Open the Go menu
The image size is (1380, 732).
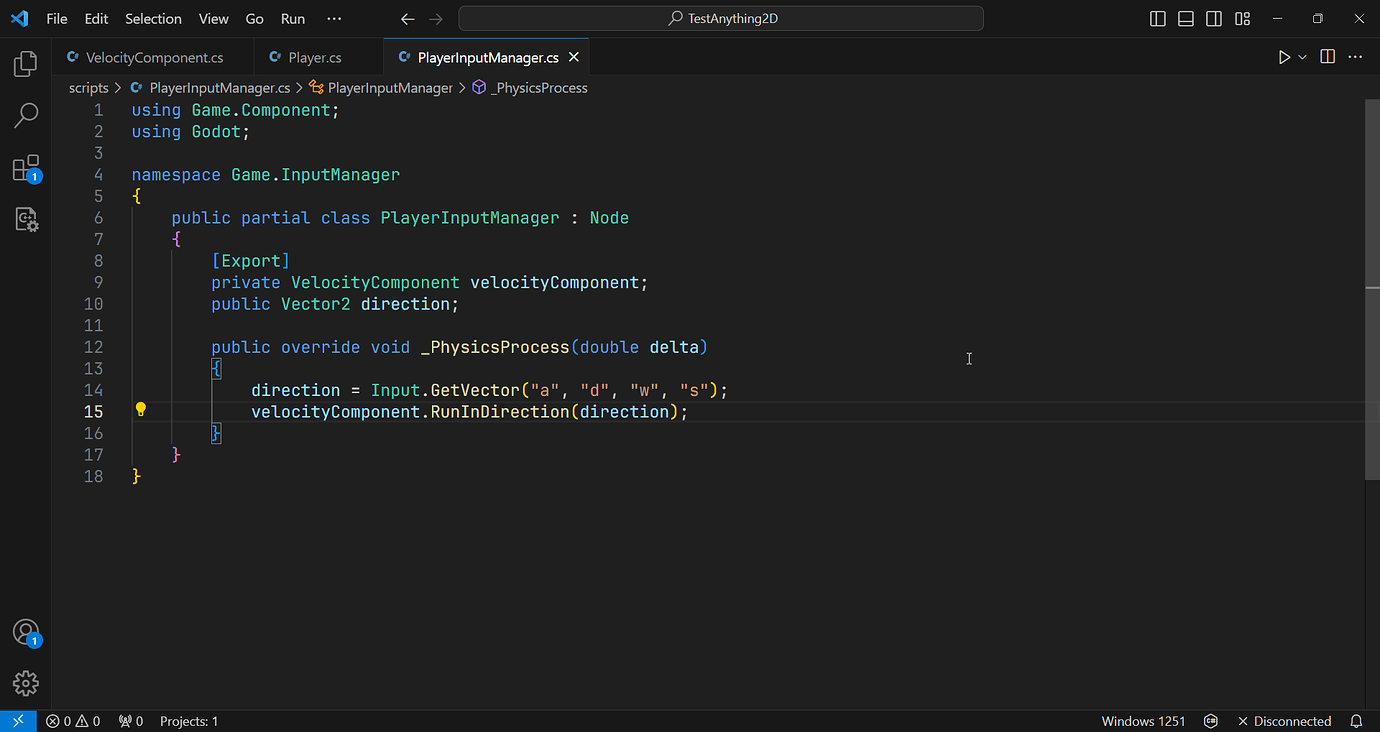click(255, 19)
